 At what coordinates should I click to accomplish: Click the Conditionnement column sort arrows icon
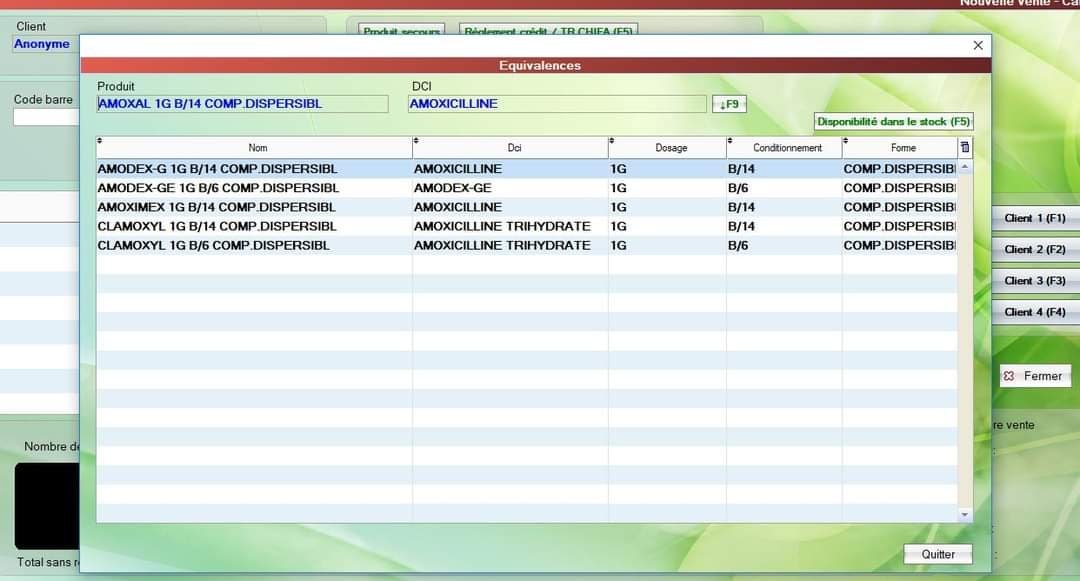[730, 140]
